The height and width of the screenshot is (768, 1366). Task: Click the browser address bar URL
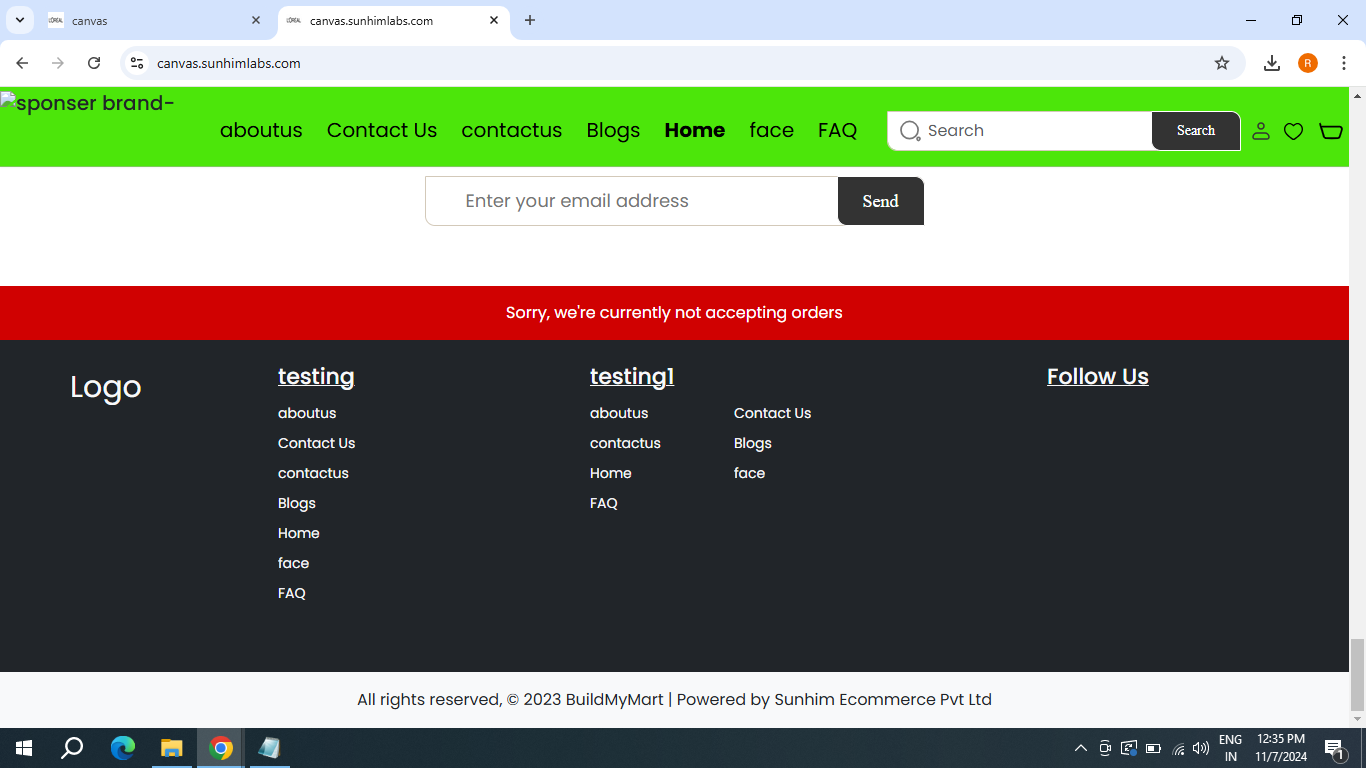click(x=229, y=63)
